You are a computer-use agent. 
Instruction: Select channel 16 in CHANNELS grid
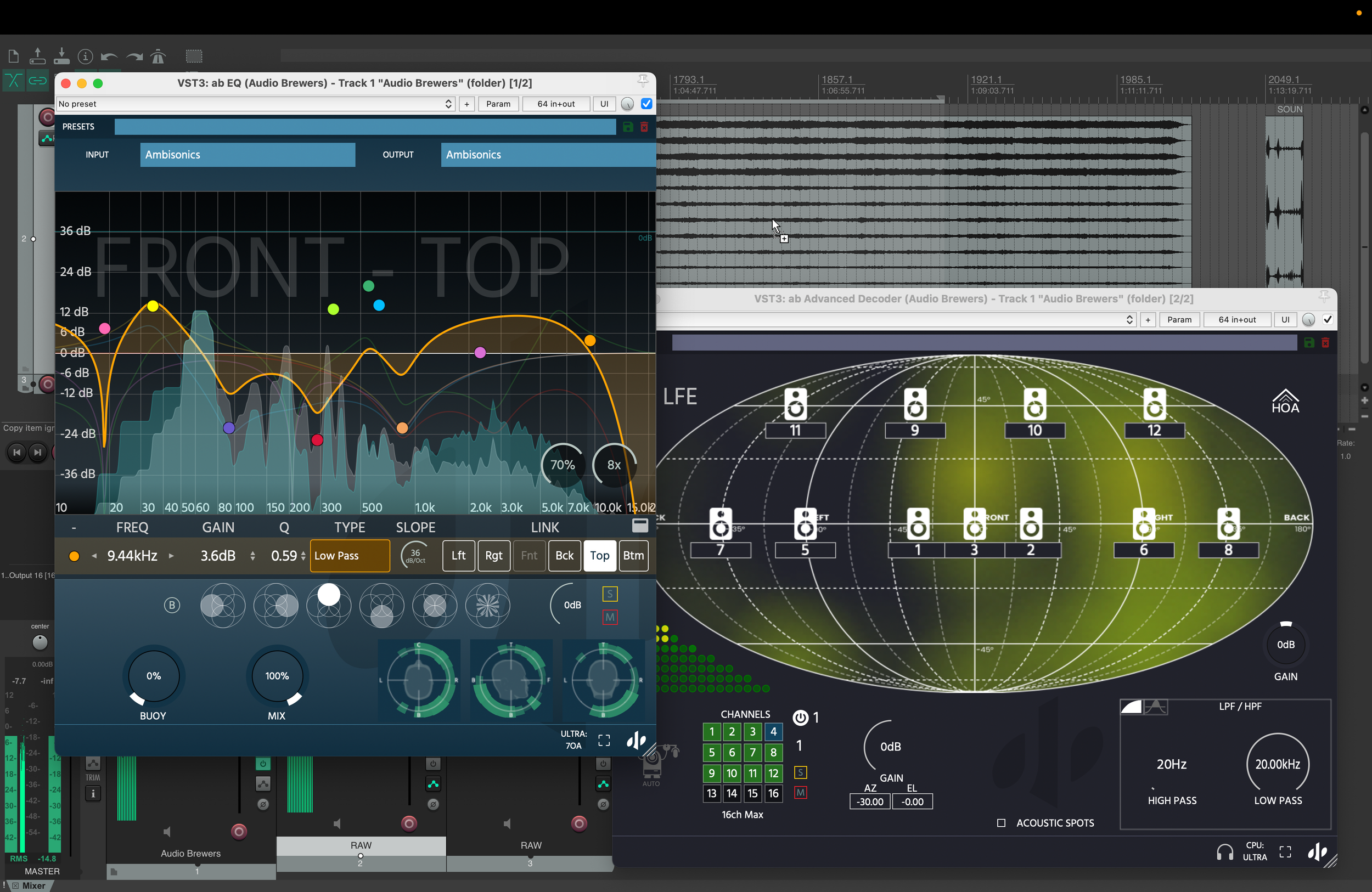point(773,793)
